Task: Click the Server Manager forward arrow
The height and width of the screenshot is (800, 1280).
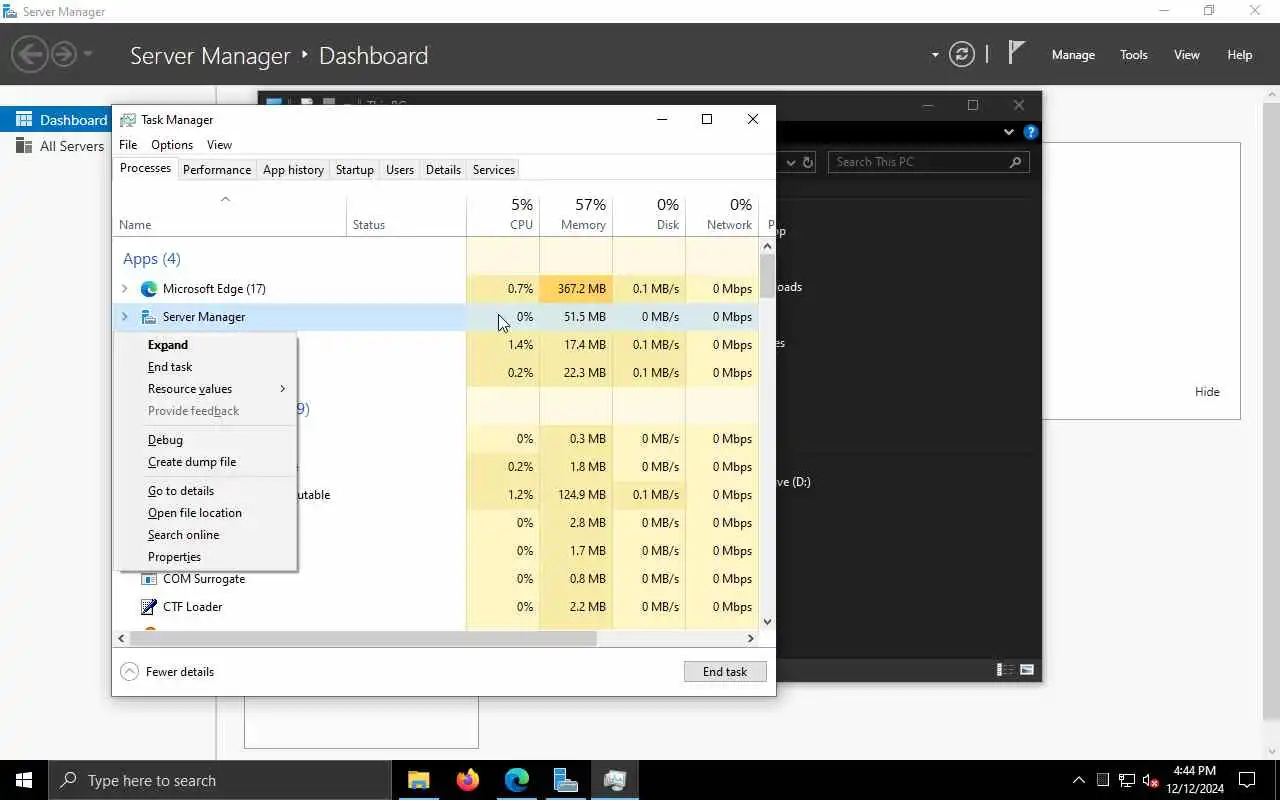Action: pos(64,54)
